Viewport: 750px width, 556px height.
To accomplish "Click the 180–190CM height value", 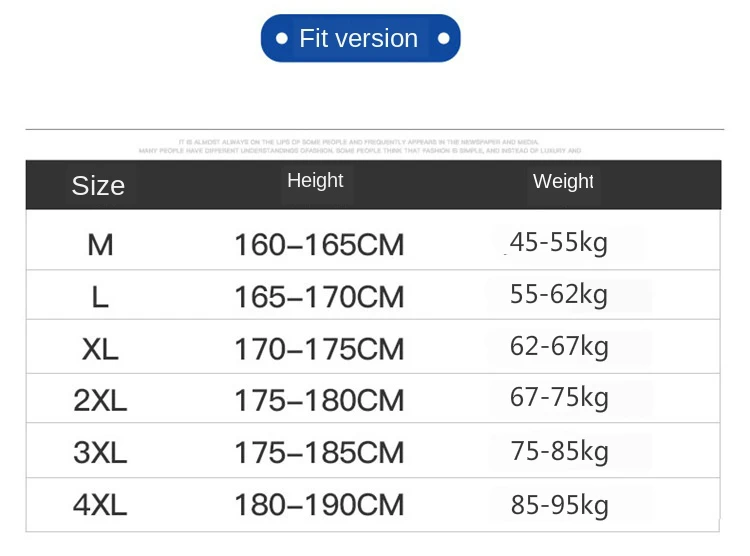I will point(319,505).
